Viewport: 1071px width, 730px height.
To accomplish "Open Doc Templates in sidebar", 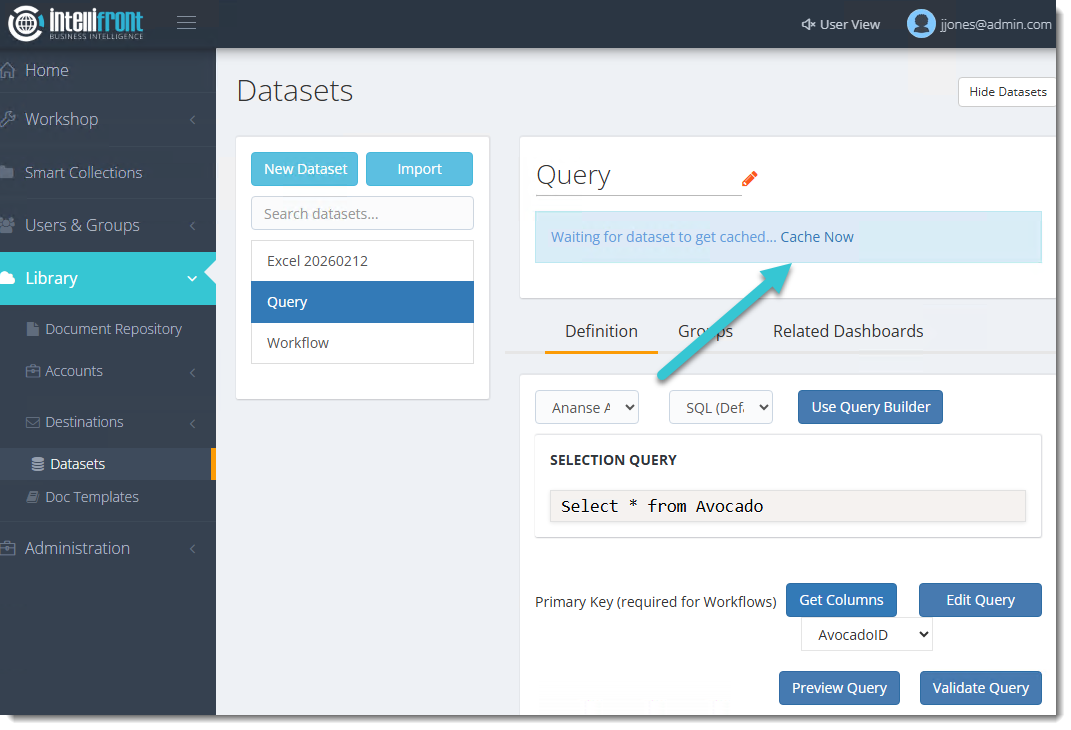I will click(x=91, y=497).
